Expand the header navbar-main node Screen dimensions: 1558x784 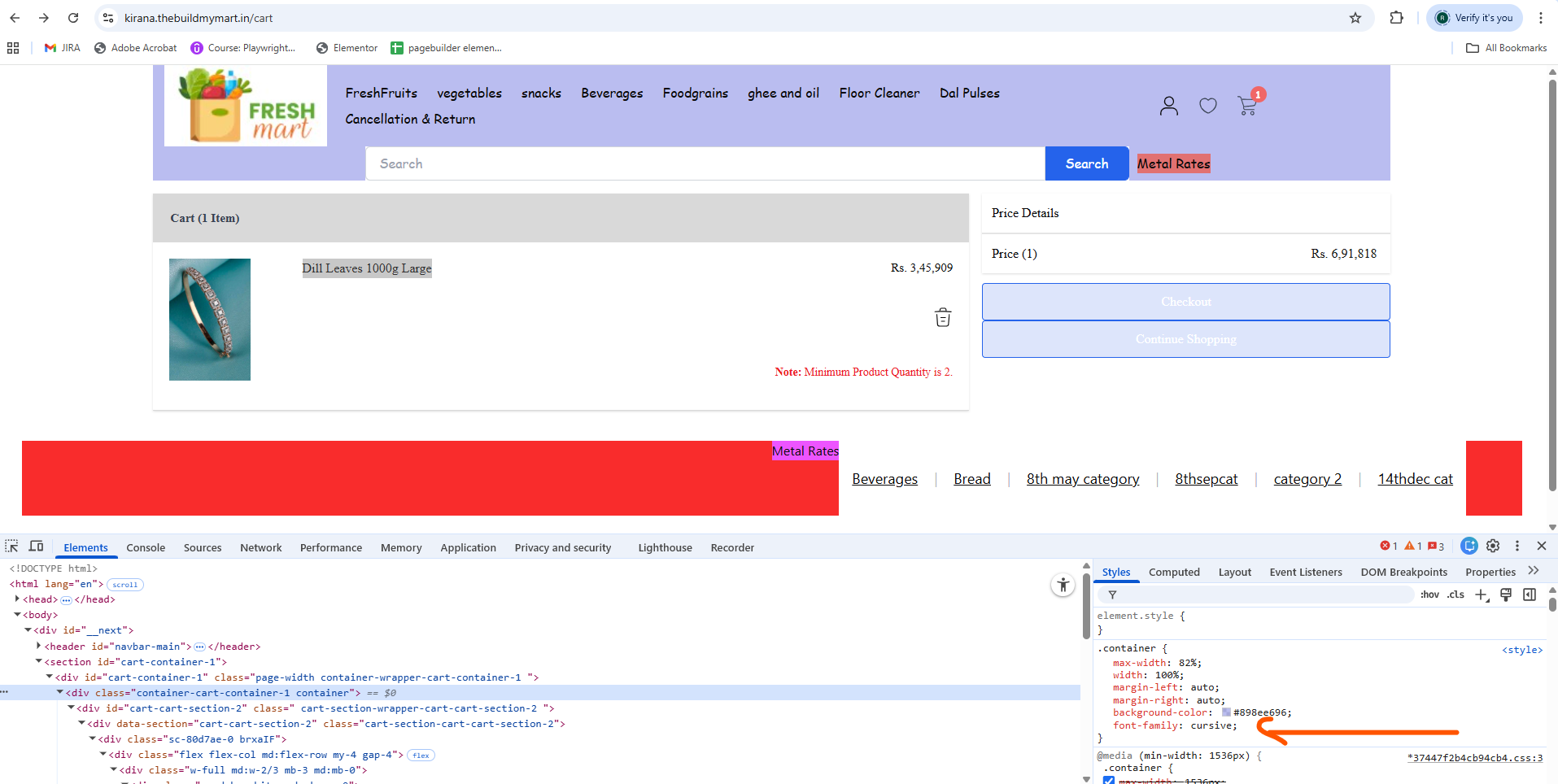[x=38, y=647]
